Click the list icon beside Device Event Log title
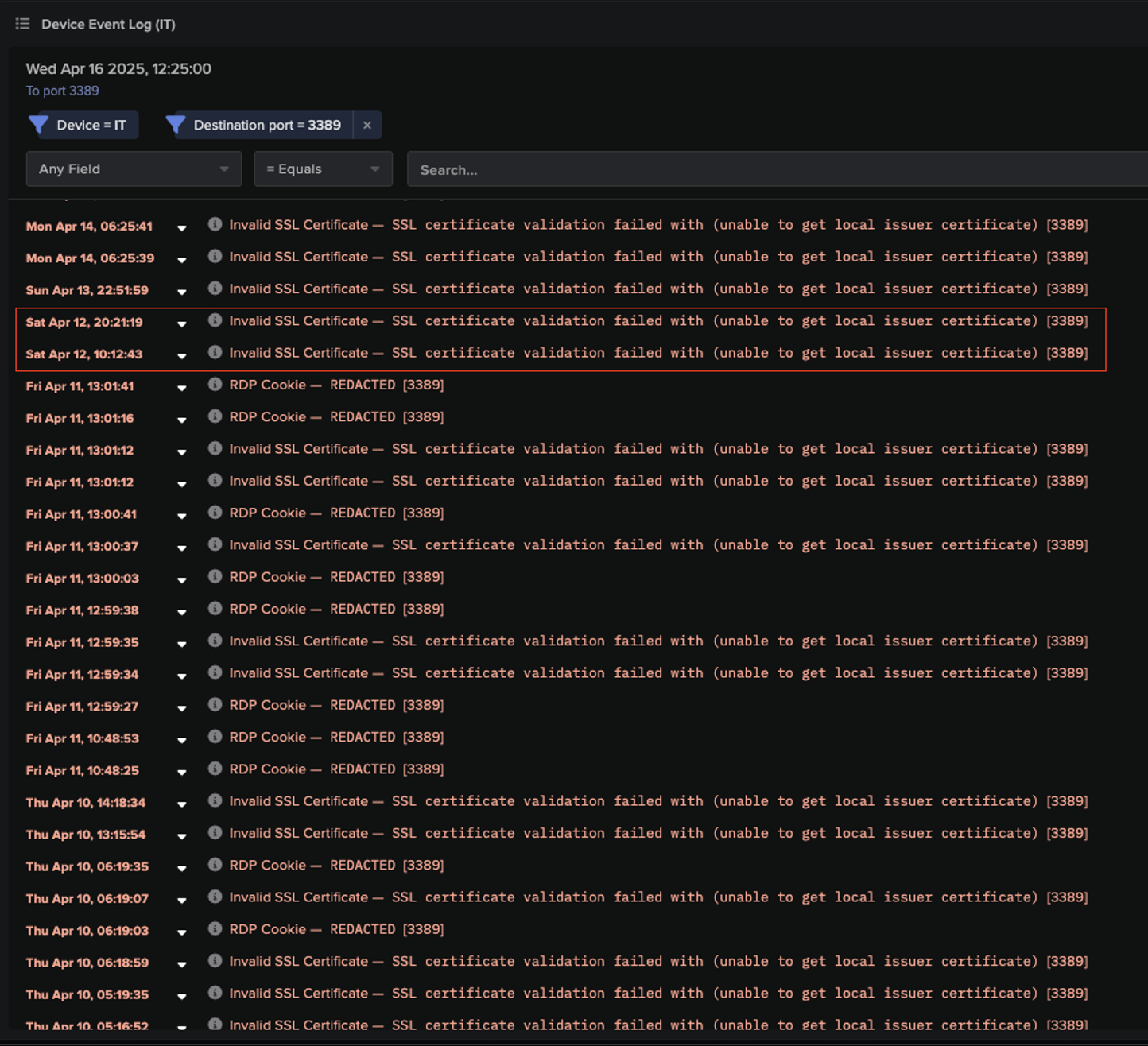The height and width of the screenshot is (1046, 1148). pos(22,24)
